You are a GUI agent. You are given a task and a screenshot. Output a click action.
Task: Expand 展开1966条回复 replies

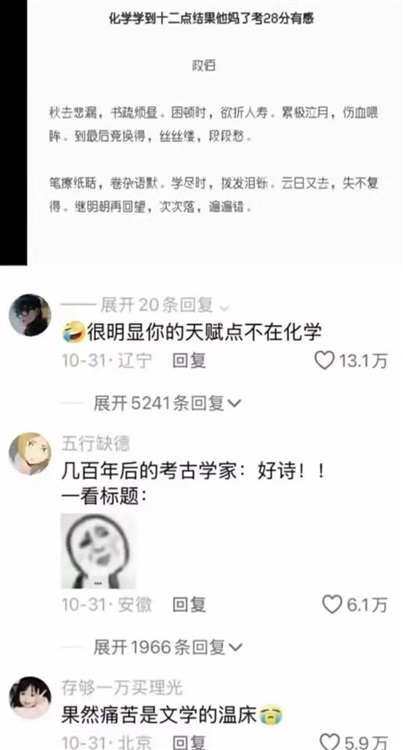pyautogui.click(x=167, y=648)
